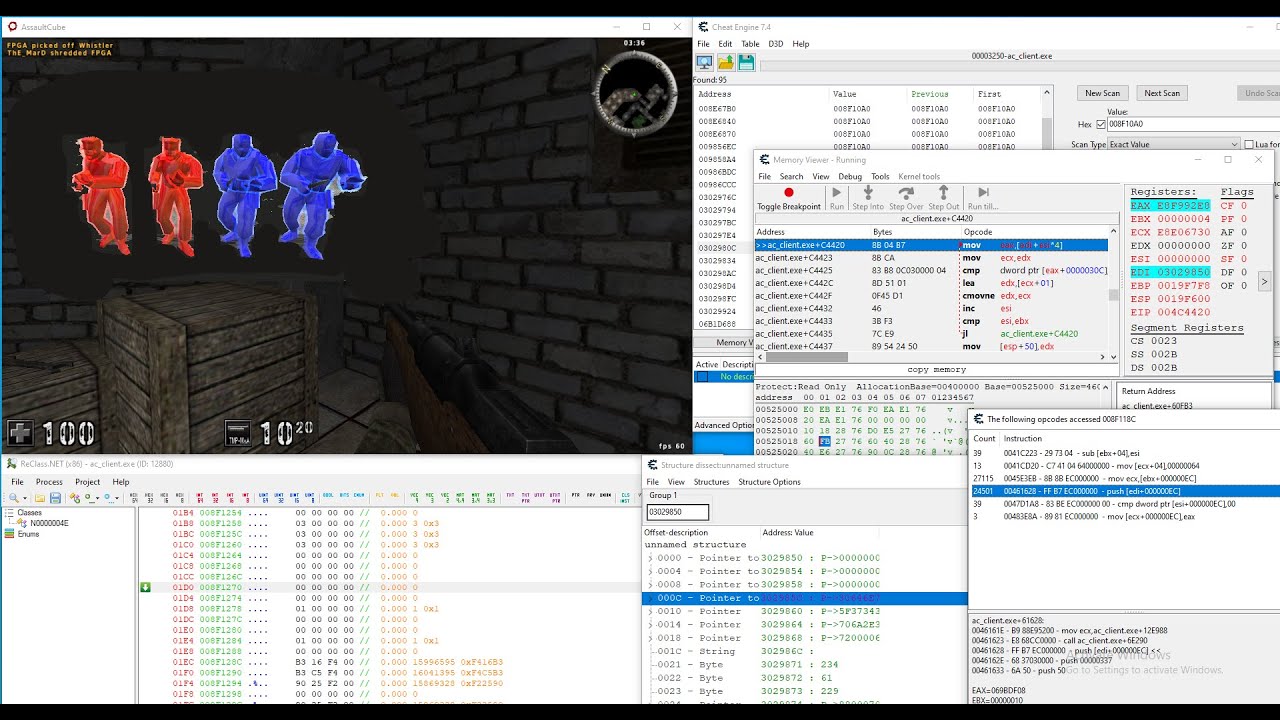Image resolution: width=1280 pixels, height=720 pixels.
Task: Click Run till in Memory Viewer
Action: coord(983,198)
